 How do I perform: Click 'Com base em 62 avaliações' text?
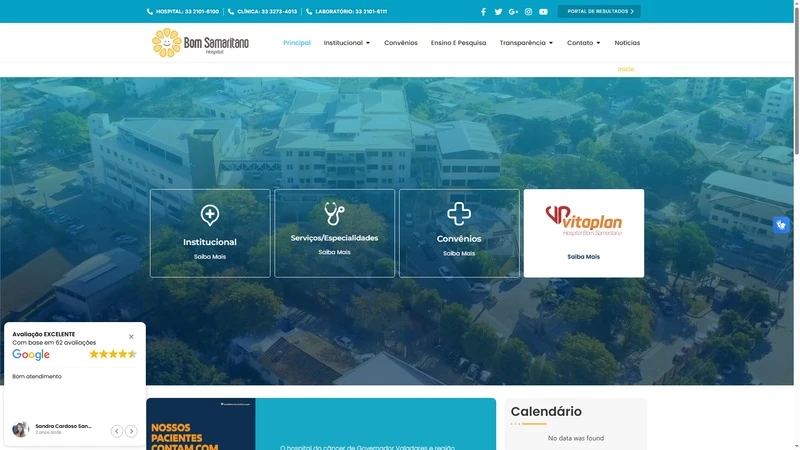(x=54, y=343)
